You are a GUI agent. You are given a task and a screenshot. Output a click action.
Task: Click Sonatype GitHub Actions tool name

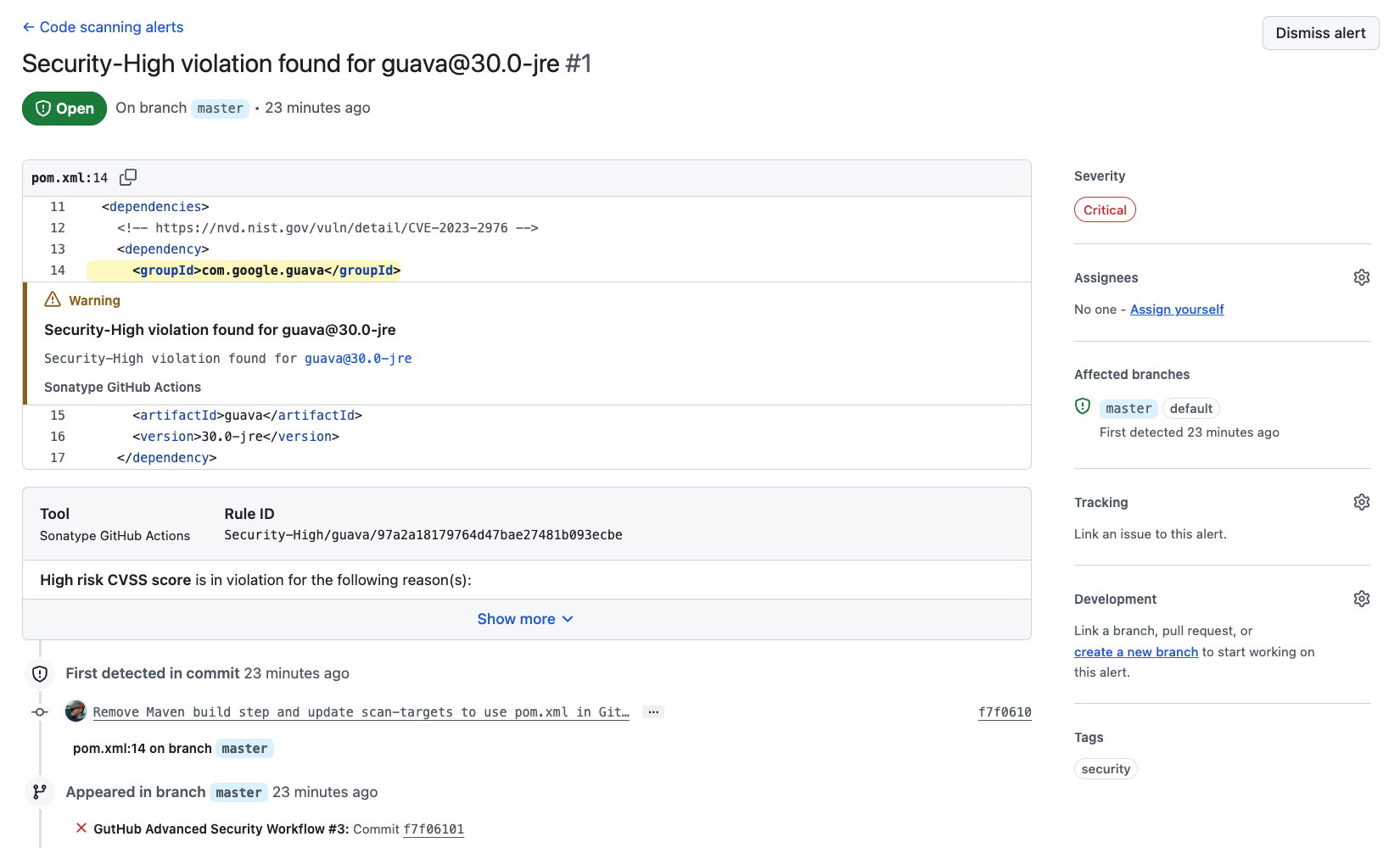tap(115, 536)
